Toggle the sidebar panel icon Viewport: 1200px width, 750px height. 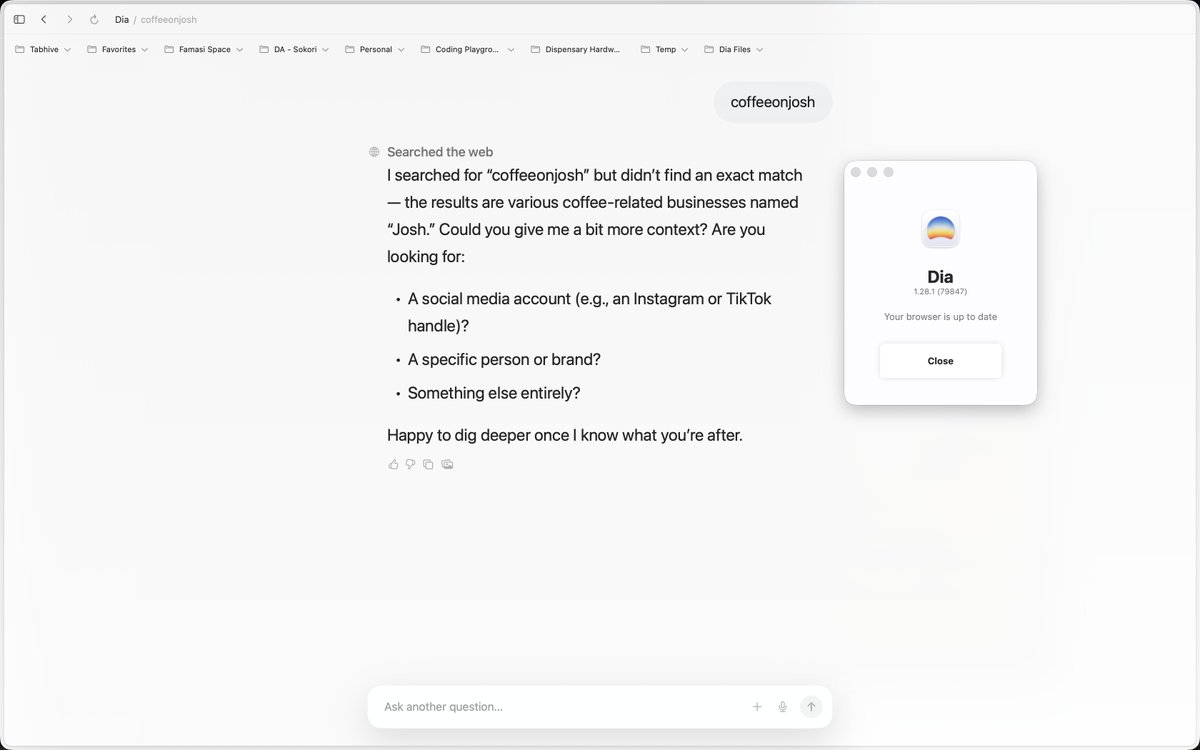pyautogui.click(x=19, y=19)
